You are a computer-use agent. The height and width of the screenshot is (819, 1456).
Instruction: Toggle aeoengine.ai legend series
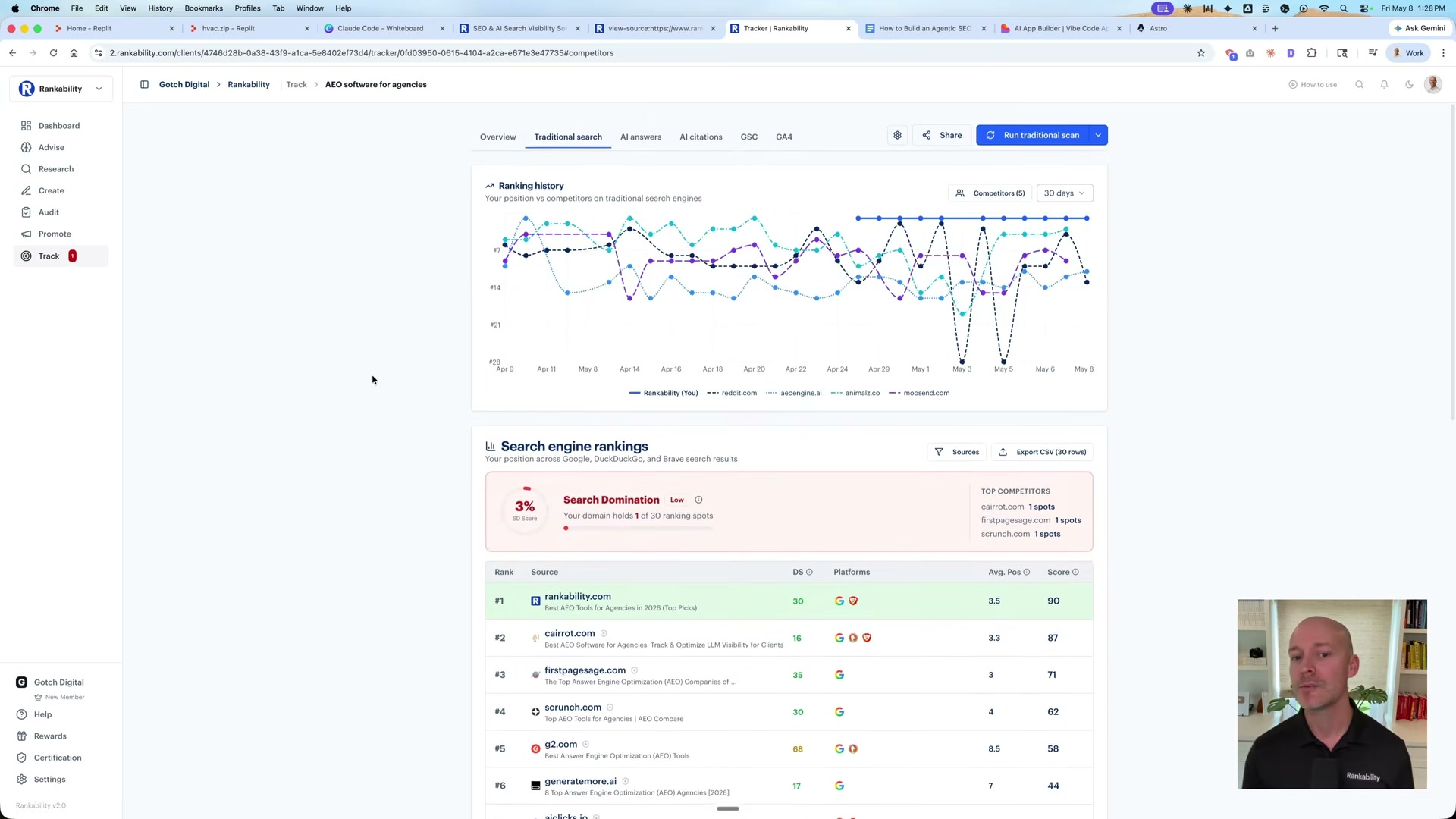[794, 393]
